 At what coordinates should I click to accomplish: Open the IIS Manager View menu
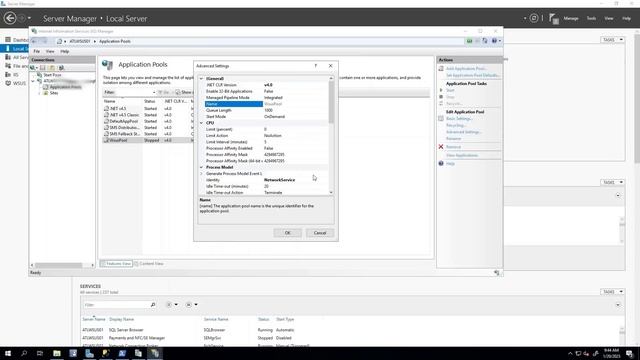click(x=50, y=51)
